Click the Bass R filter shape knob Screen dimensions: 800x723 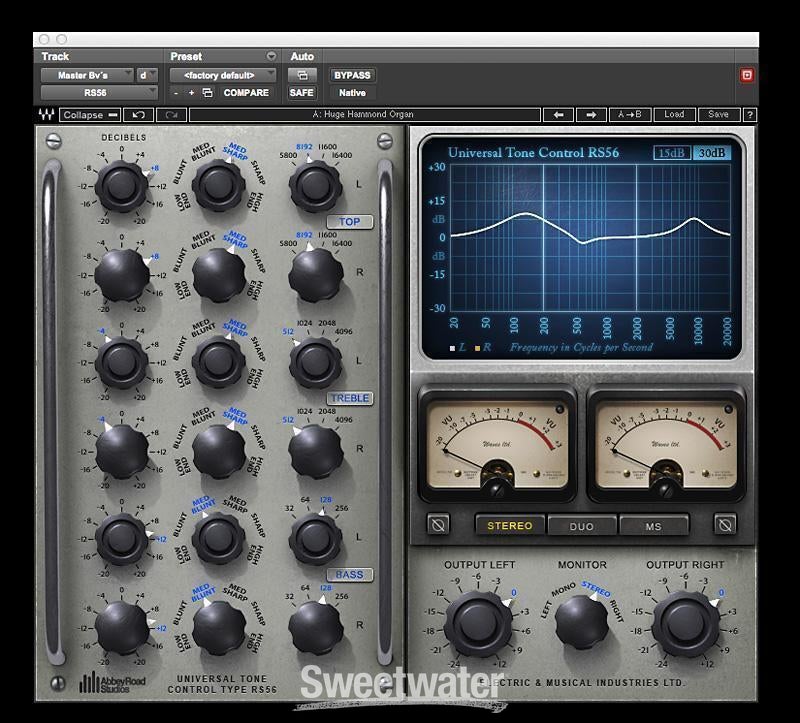click(218, 628)
